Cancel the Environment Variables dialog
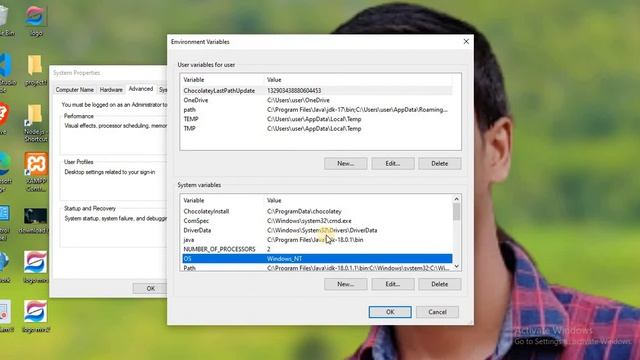Screen dimensions: 640x360 pyautogui.click(x=438, y=312)
